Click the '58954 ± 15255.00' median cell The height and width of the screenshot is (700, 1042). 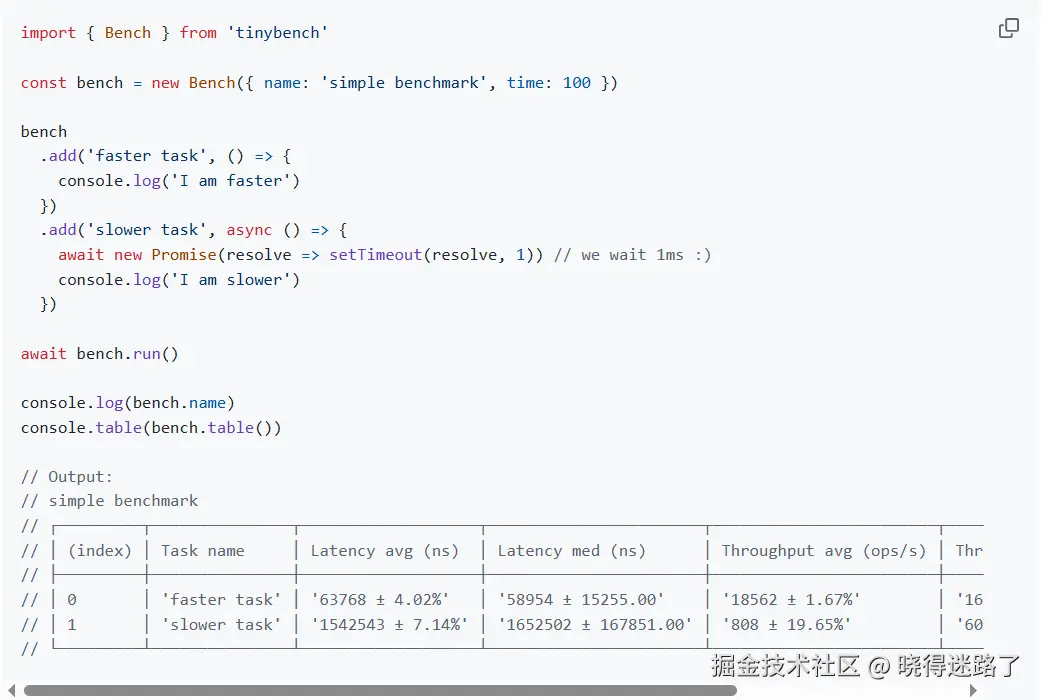[x=581, y=600]
